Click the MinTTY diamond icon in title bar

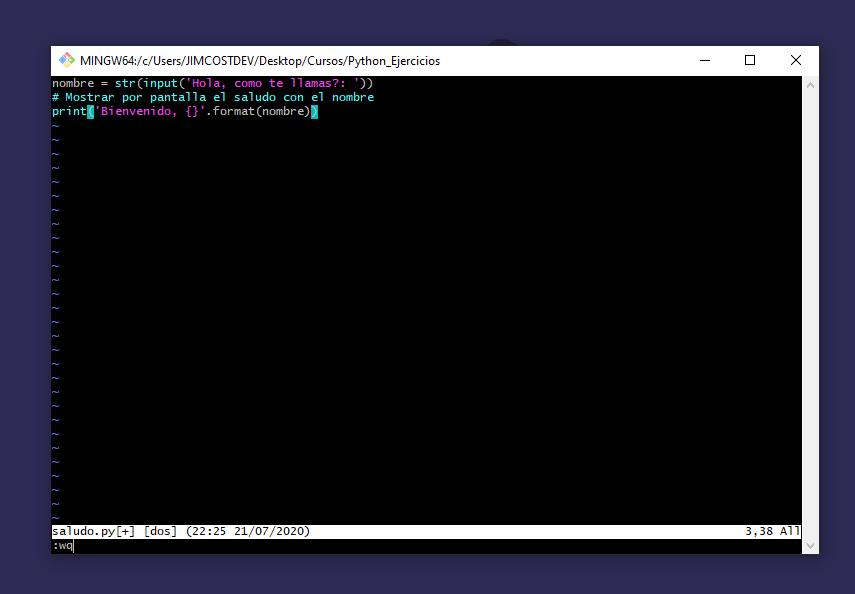point(66,60)
